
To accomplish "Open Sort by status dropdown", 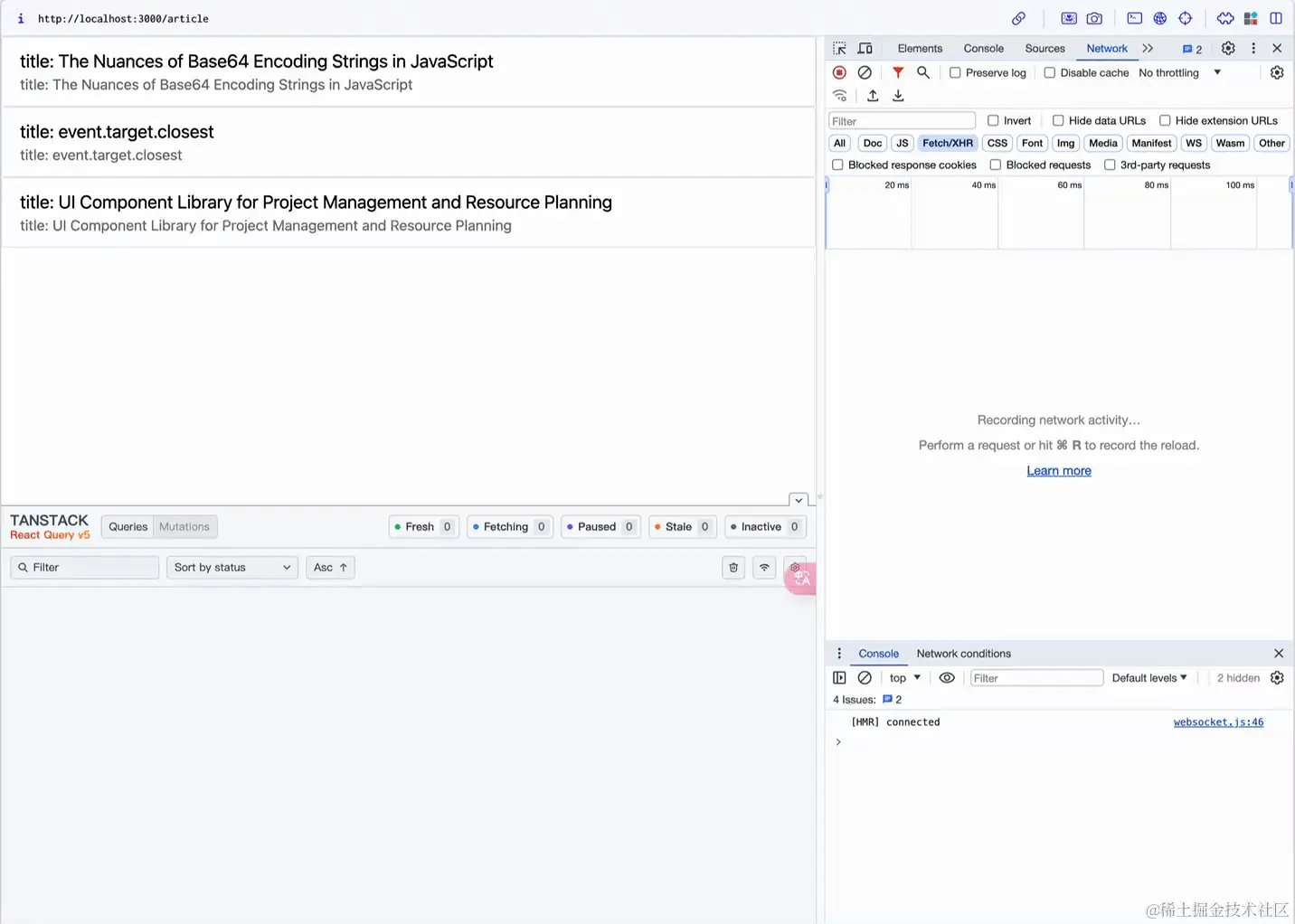I will point(232,568).
